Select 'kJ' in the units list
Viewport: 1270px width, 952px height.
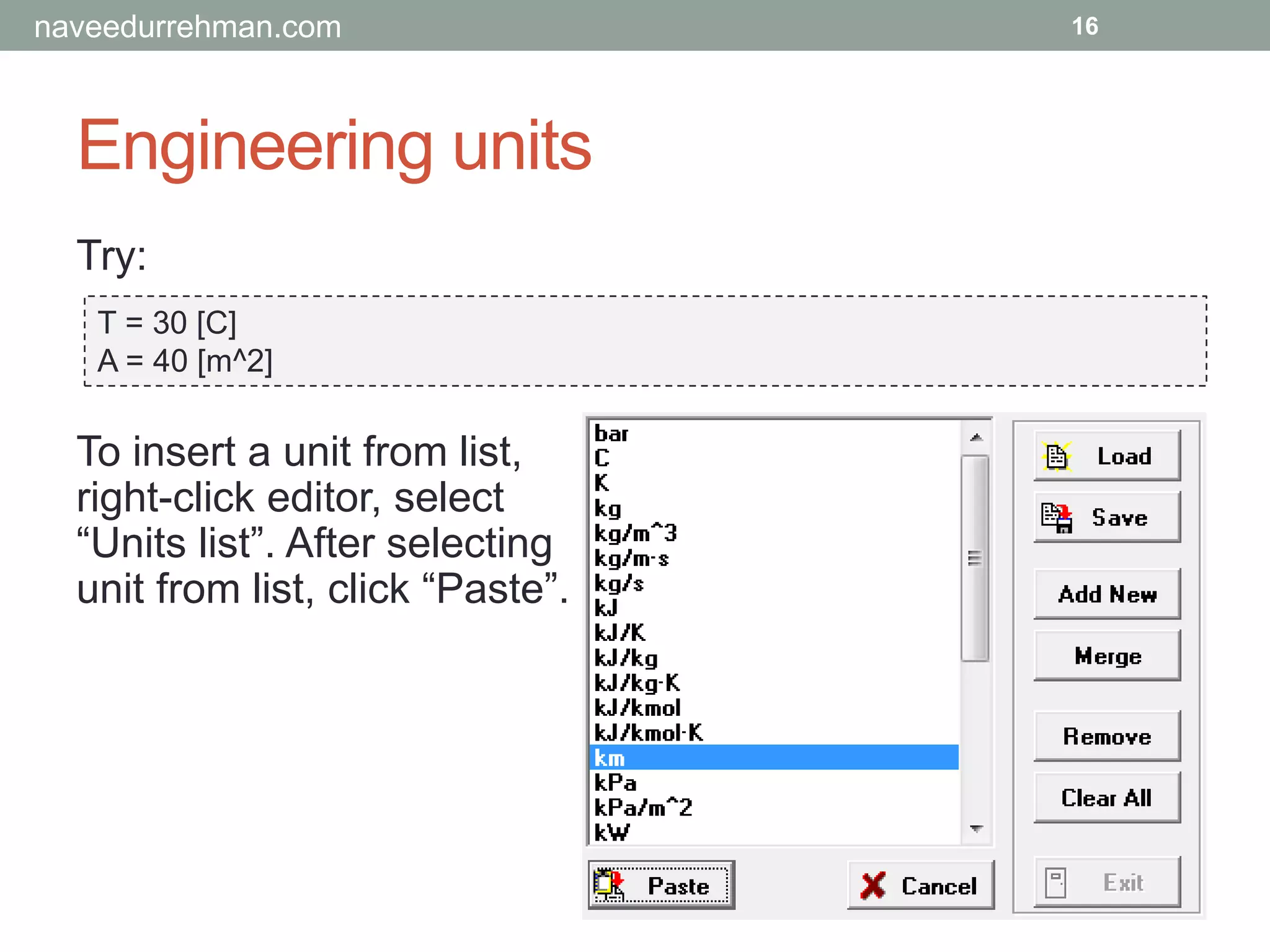(x=774, y=608)
